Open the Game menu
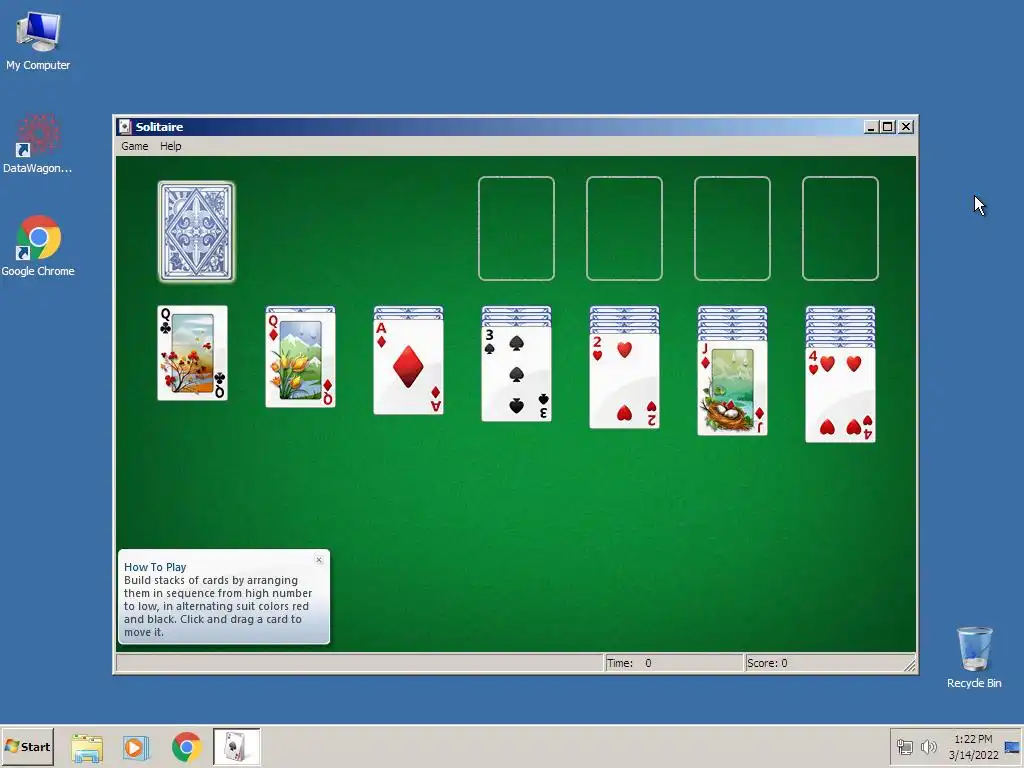The image size is (1024, 768). tap(135, 146)
